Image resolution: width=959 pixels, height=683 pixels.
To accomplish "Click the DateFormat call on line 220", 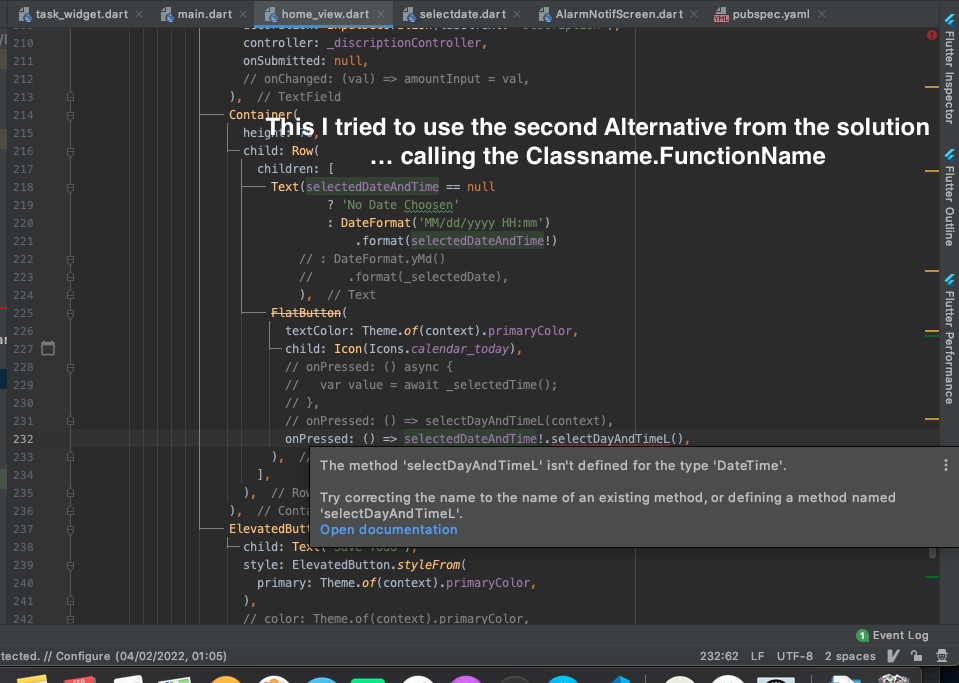I will click(x=376, y=223).
